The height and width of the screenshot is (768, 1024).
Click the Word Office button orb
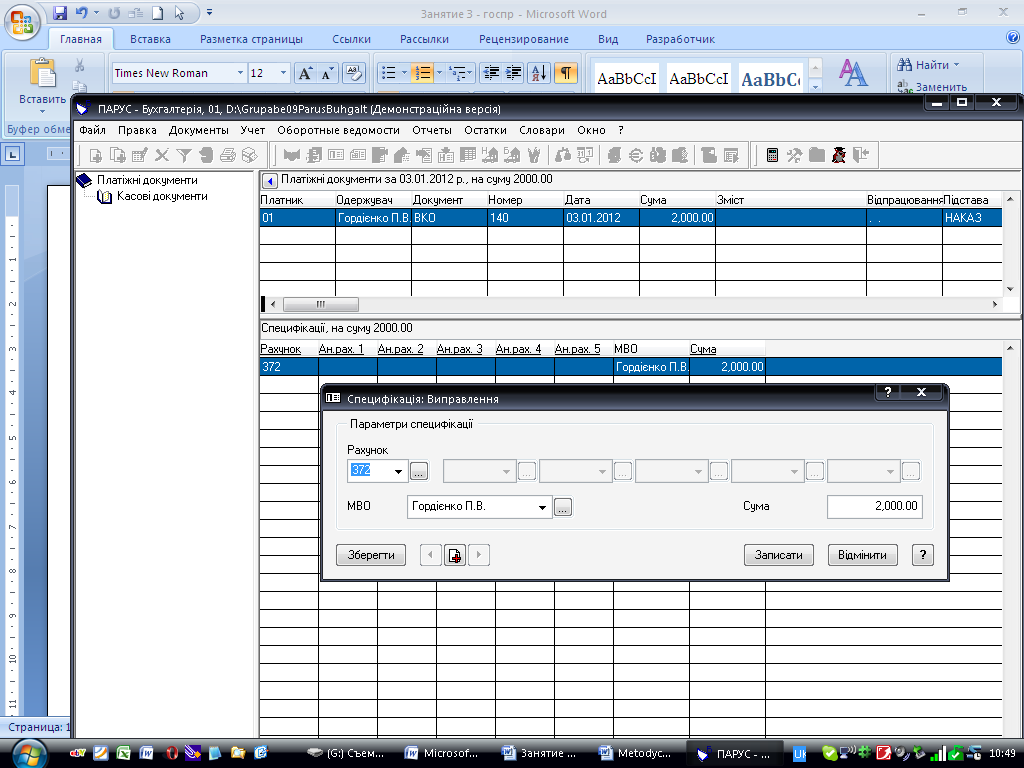(x=22, y=22)
